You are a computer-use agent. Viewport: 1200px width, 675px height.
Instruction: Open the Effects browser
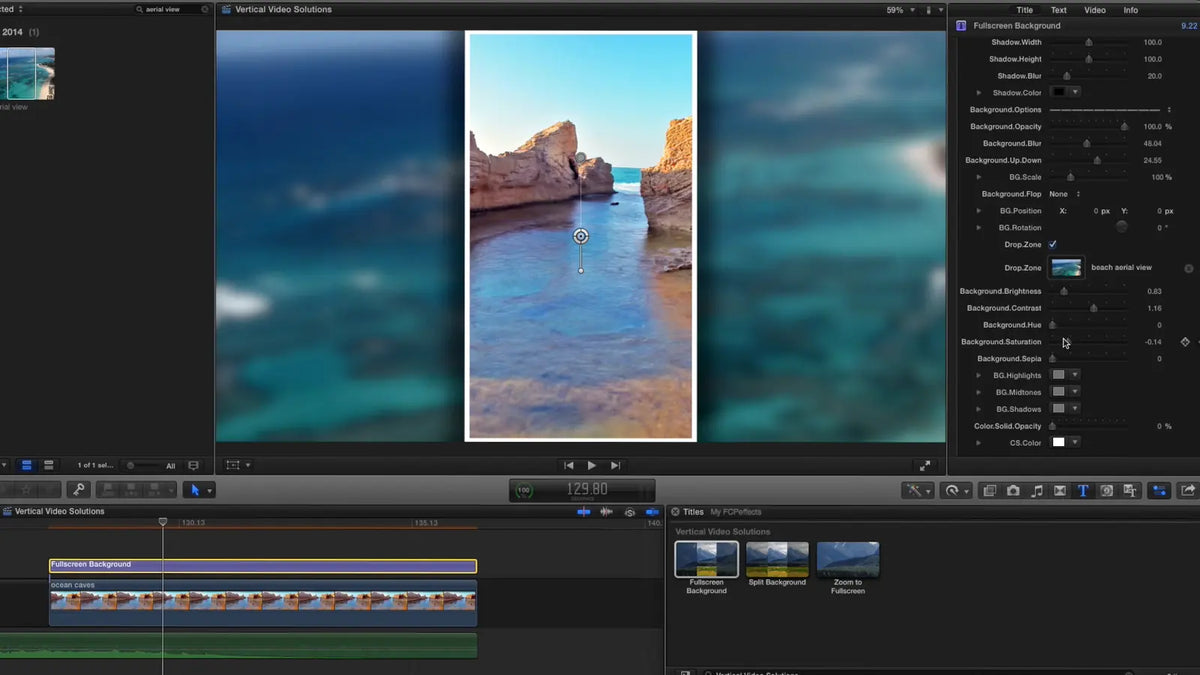pos(989,490)
